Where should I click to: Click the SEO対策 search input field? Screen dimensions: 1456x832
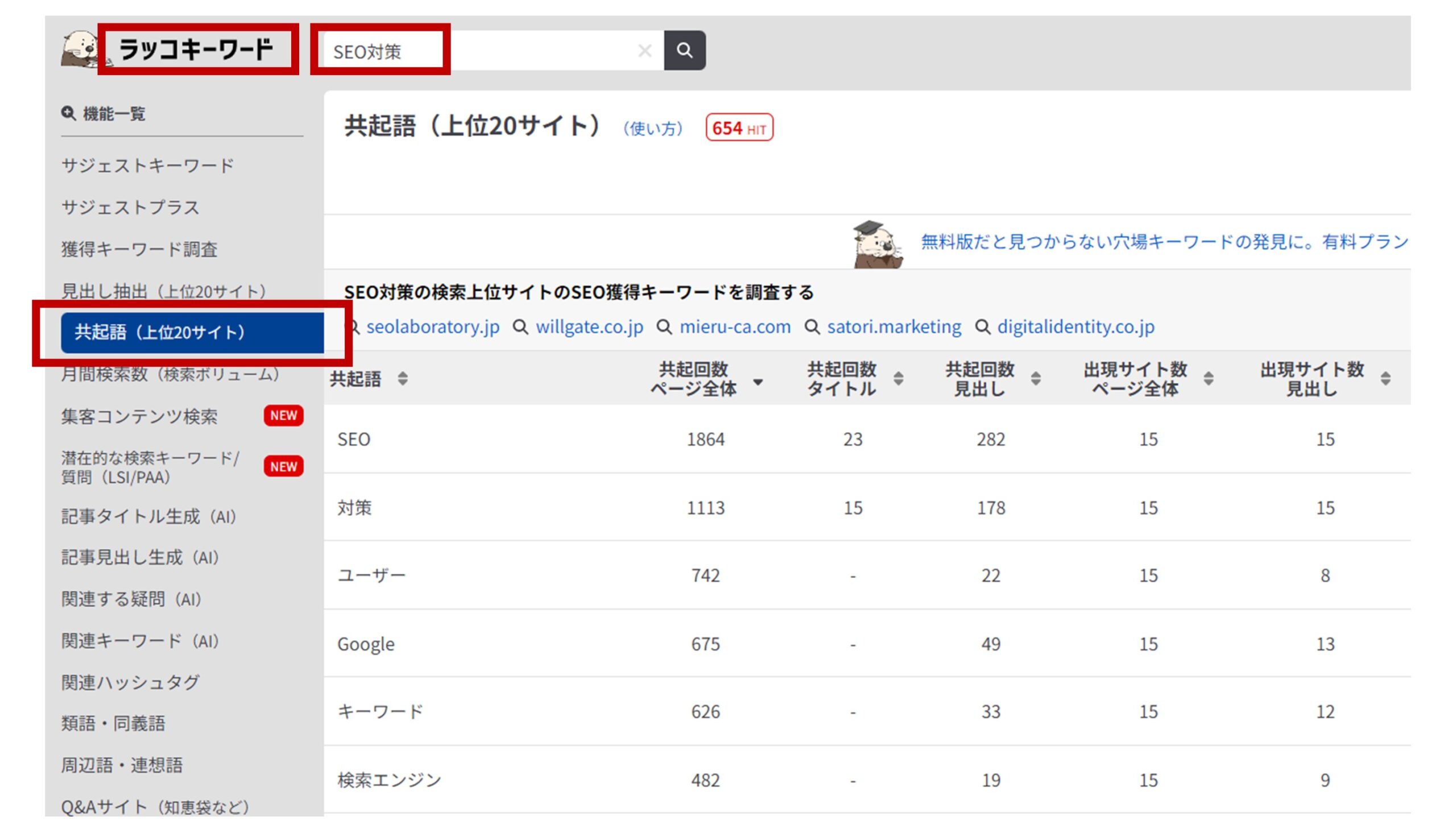(x=494, y=51)
